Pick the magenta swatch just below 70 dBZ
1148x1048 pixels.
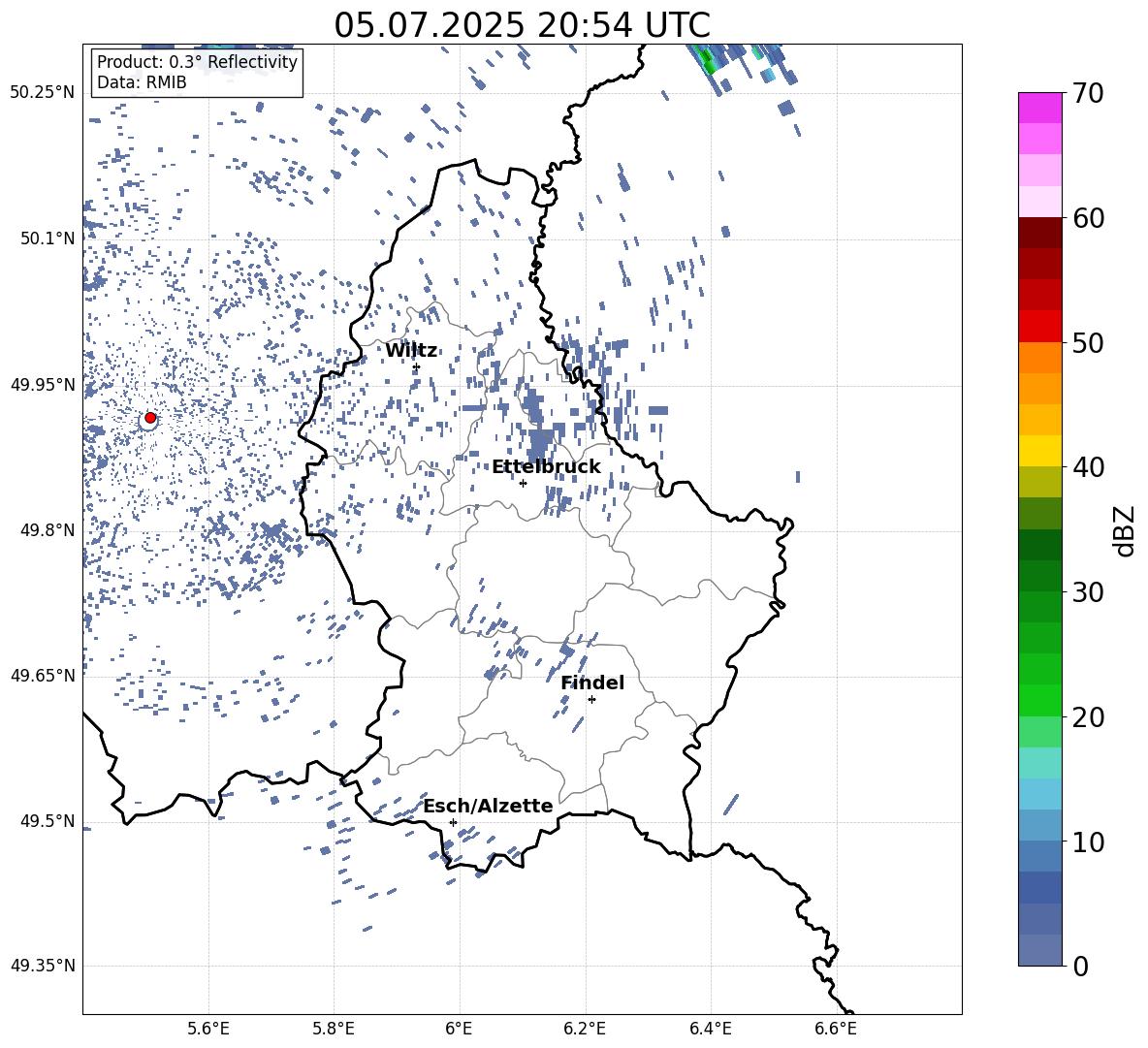[x=1039, y=109]
